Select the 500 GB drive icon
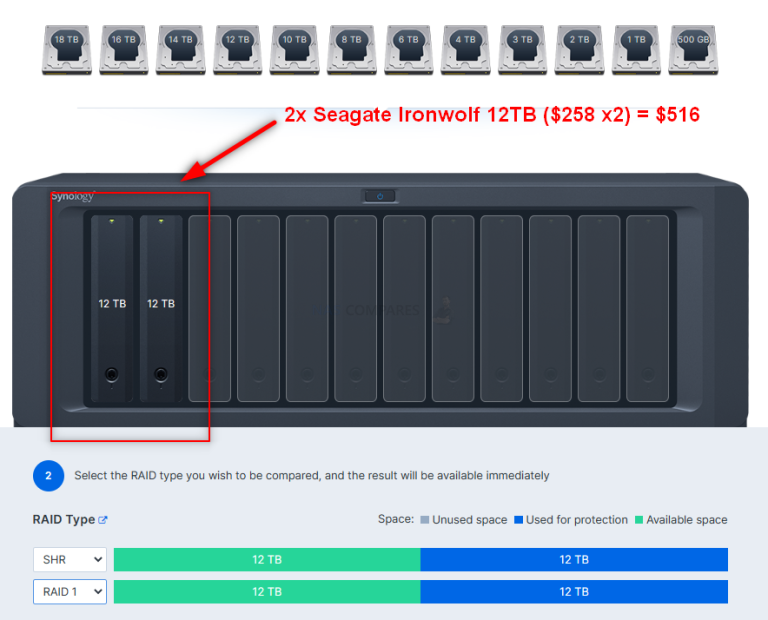The width and height of the screenshot is (768, 620). pyautogui.click(x=694, y=49)
